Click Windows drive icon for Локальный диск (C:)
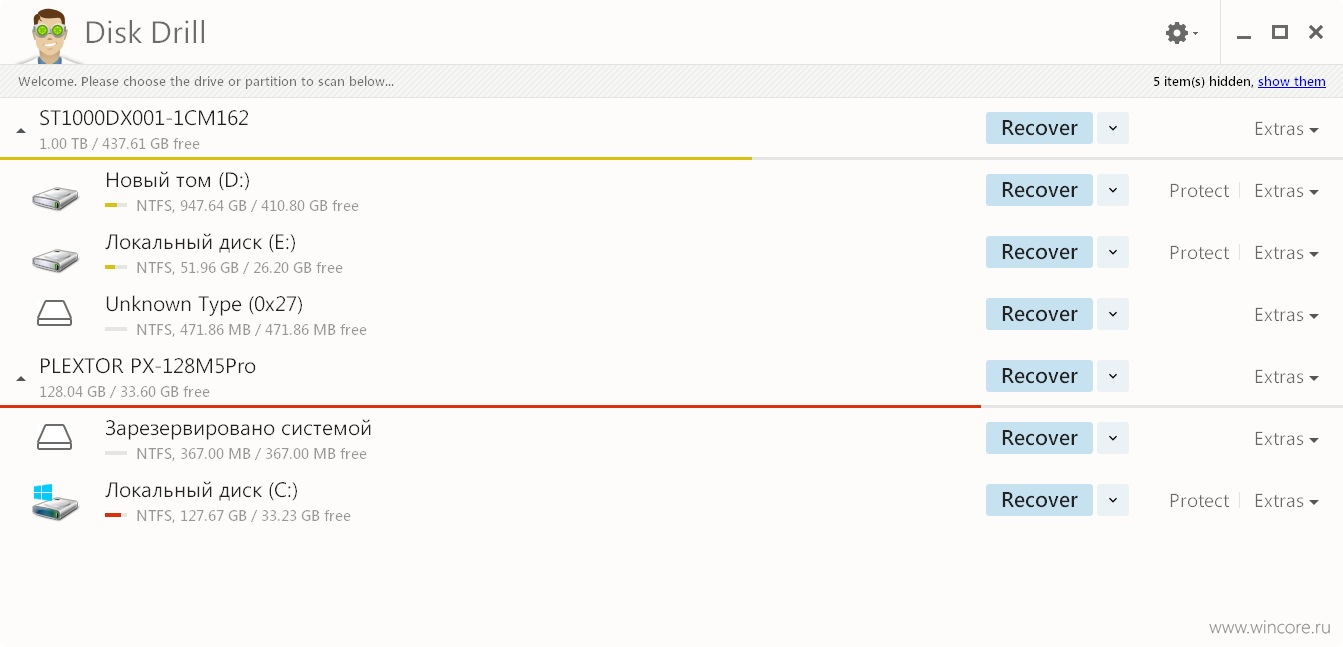1343x647 pixels. tap(55, 502)
